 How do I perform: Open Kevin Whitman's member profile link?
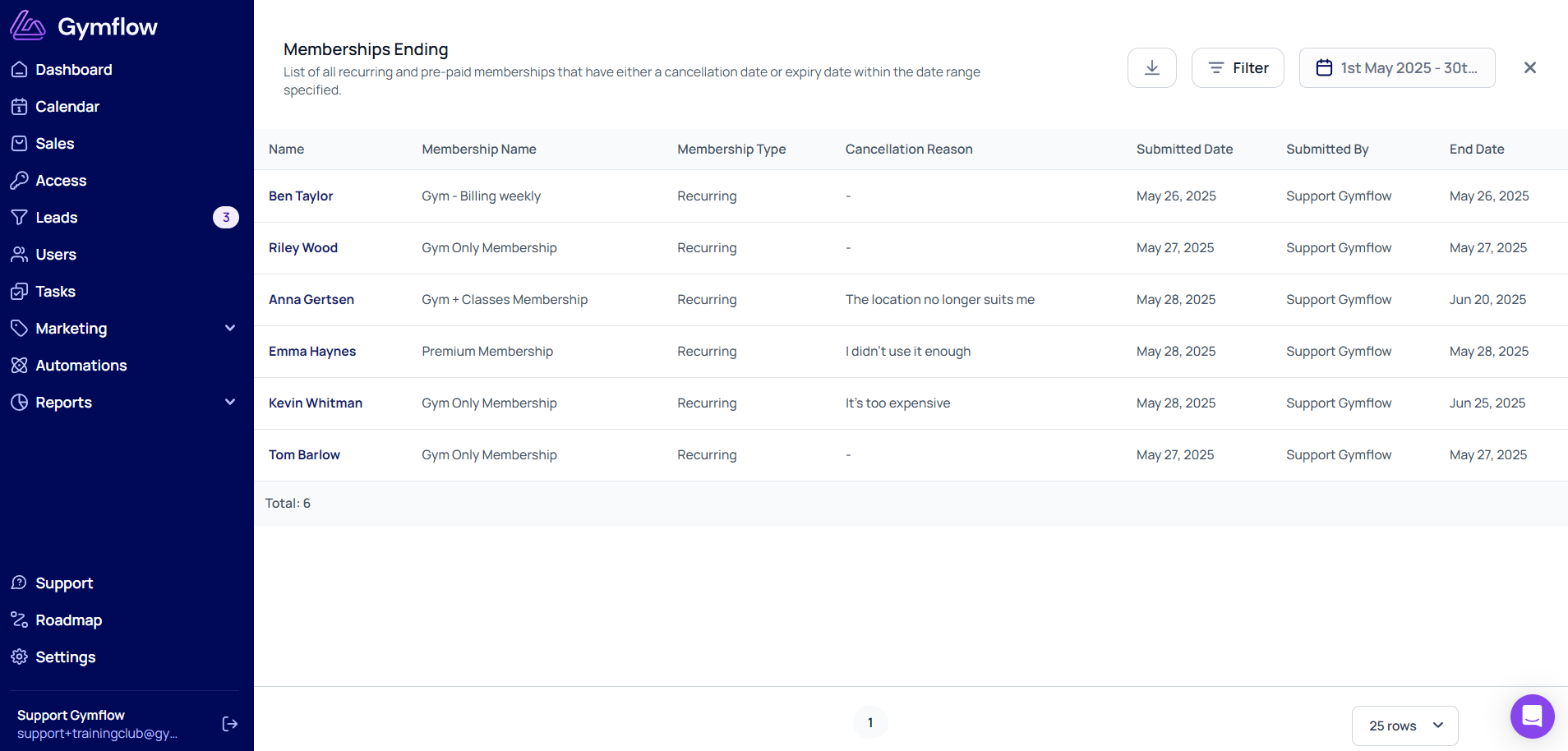(316, 403)
